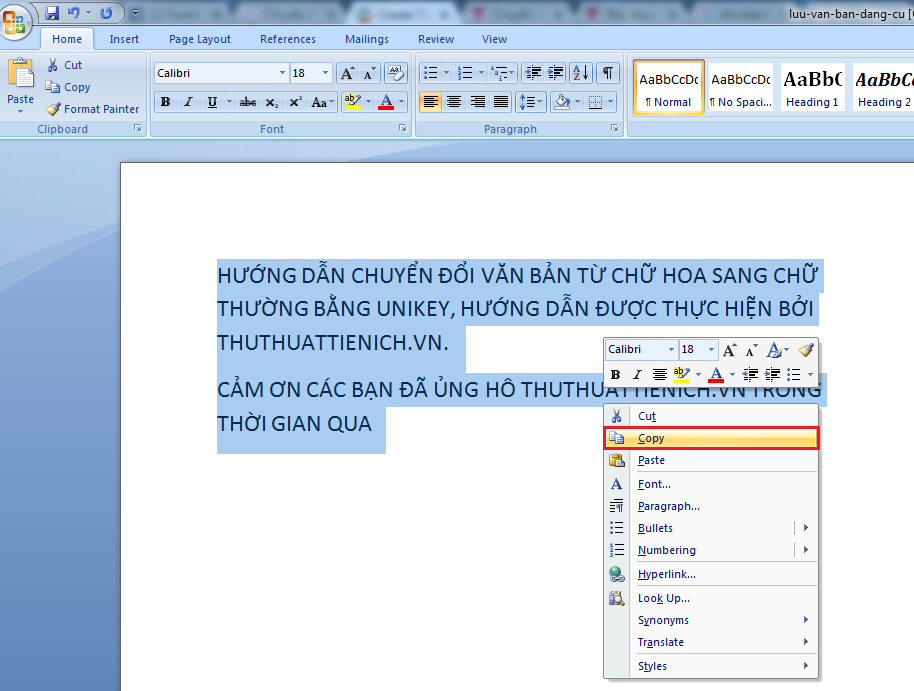
Task: Toggle Show/Hide paragraph marks
Action: pos(607,73)
